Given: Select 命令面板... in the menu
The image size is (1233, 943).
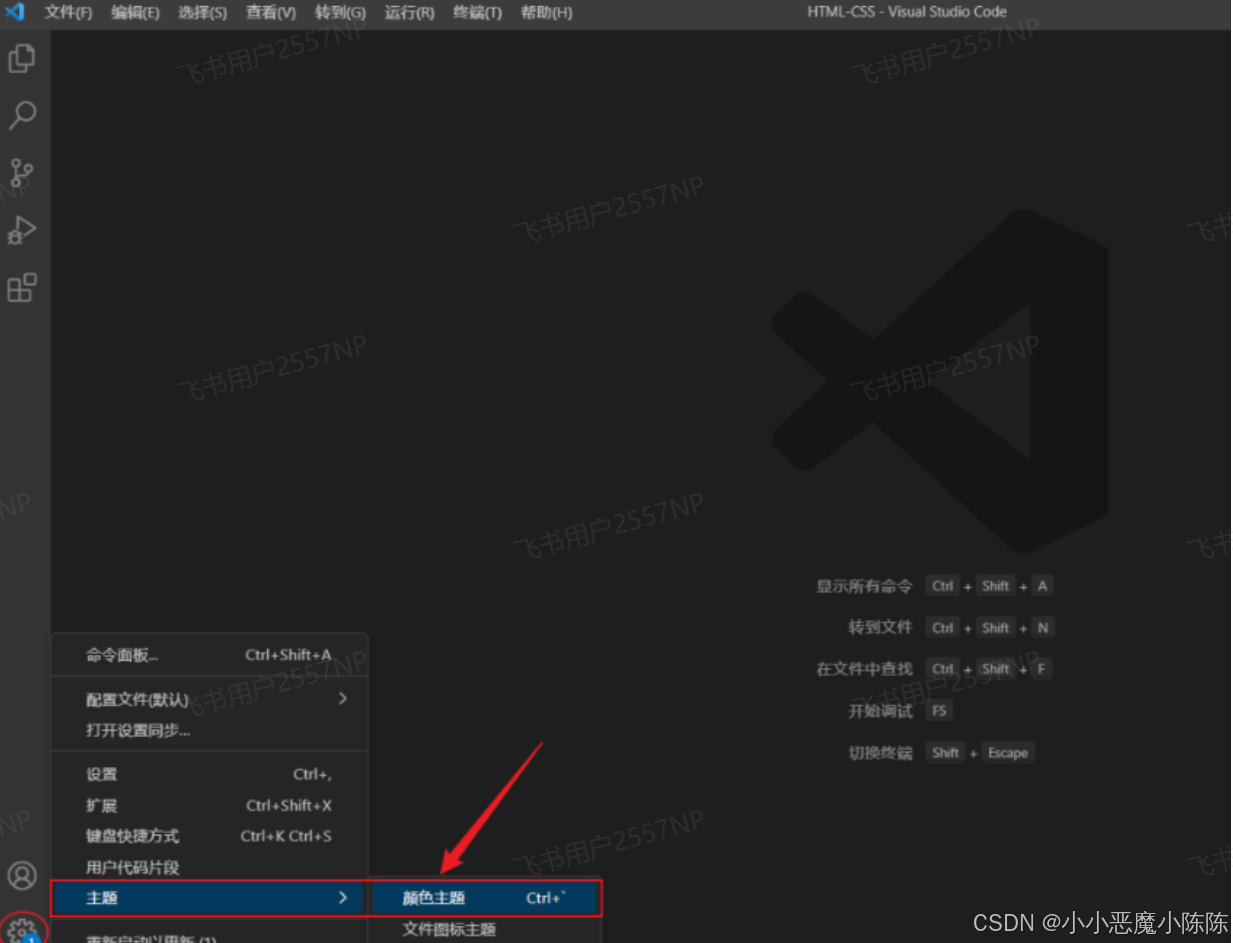Looking at the screenshot, I should pyautogui.click(x=210, y=655).
